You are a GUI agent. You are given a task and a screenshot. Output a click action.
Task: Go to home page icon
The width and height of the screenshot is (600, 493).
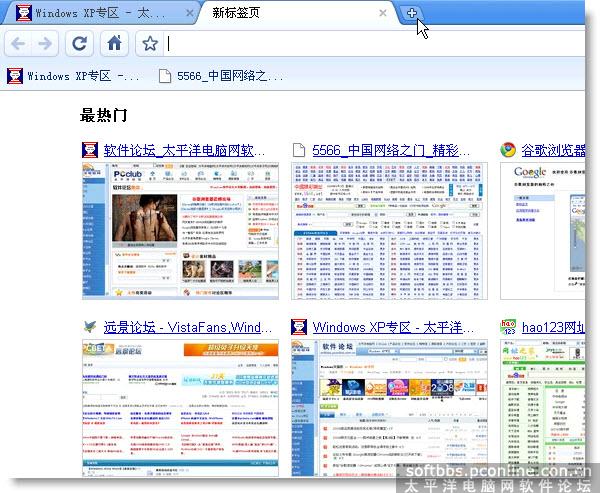[x=114, y=43]
